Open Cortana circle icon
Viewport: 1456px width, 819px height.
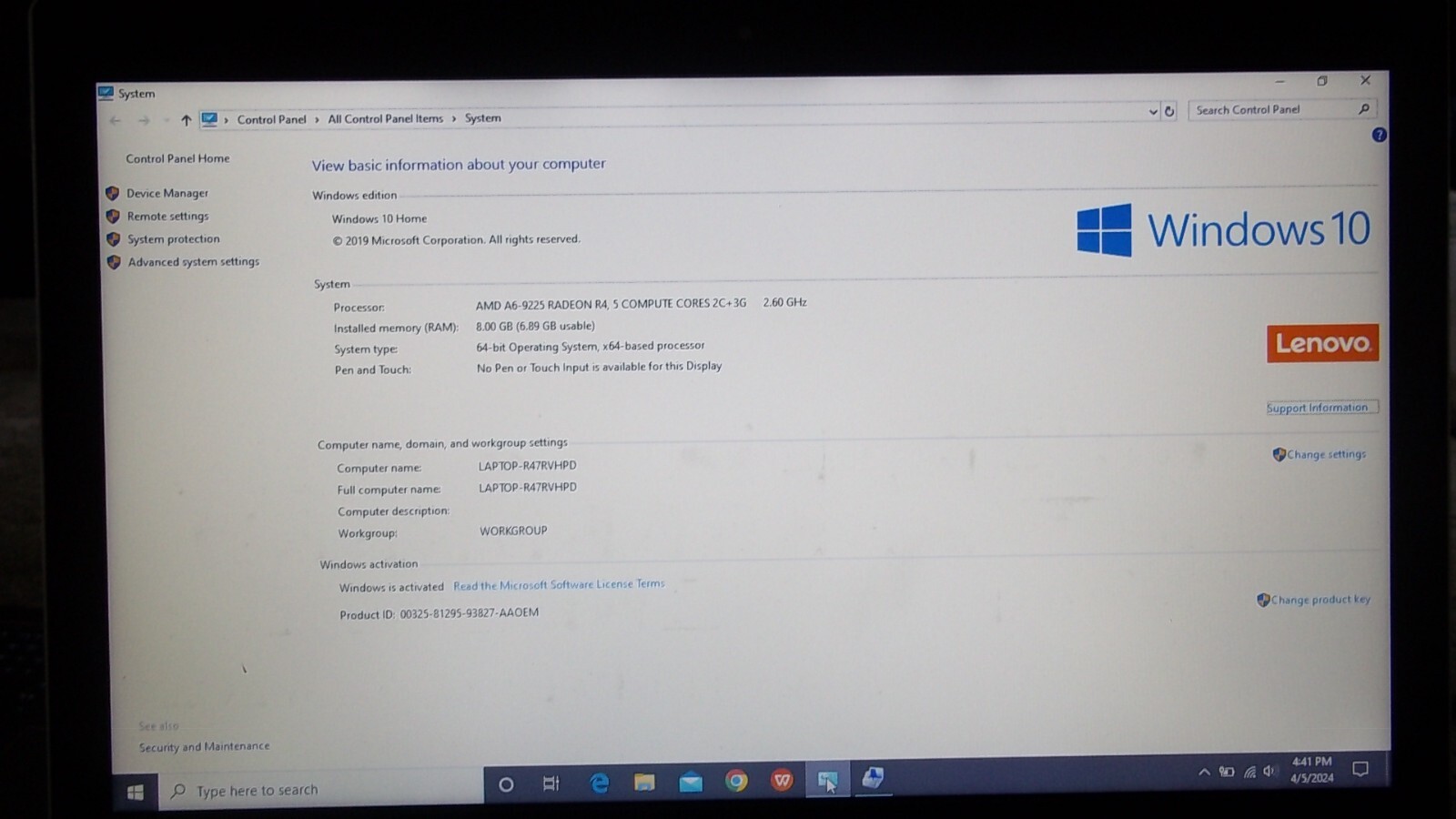click(506, 784)
